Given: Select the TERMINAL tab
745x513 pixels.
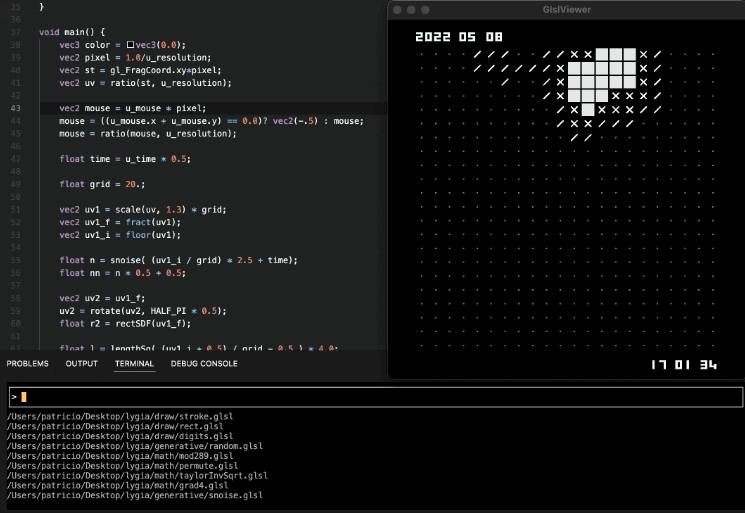Looking at the screenshot, I should 134,363.
